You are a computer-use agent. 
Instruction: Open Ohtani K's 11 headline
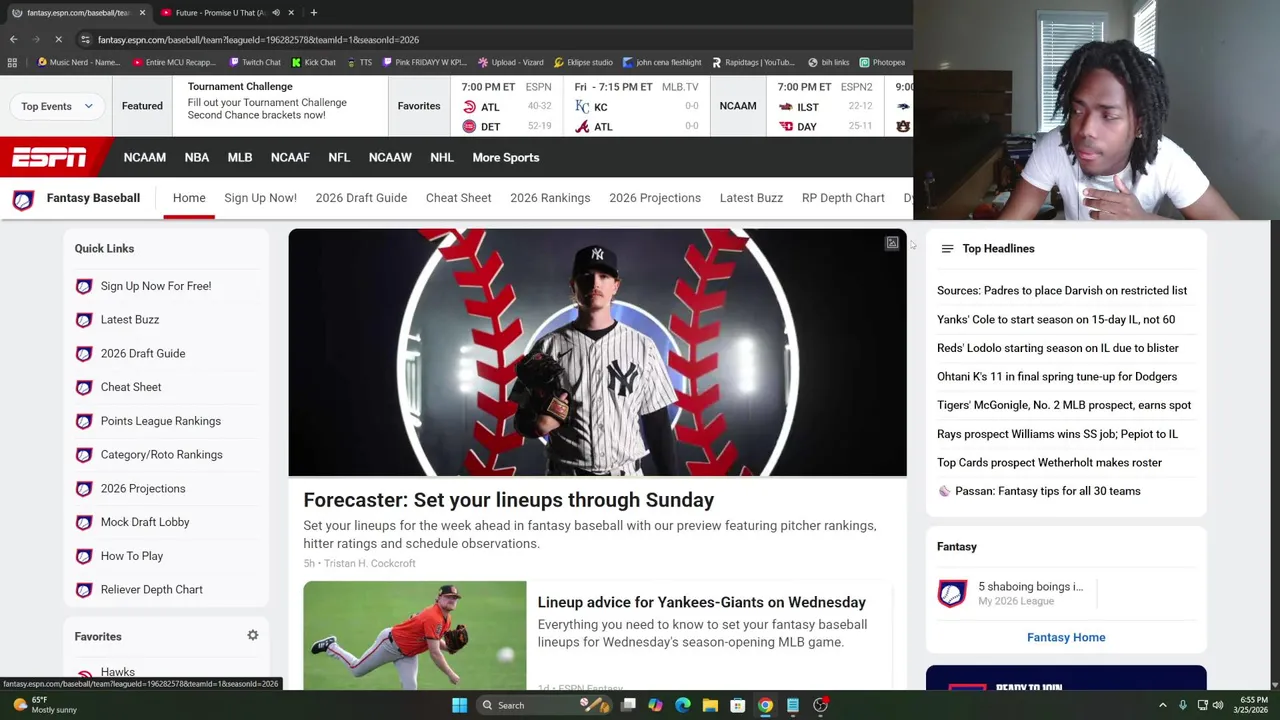[1057, 377]
